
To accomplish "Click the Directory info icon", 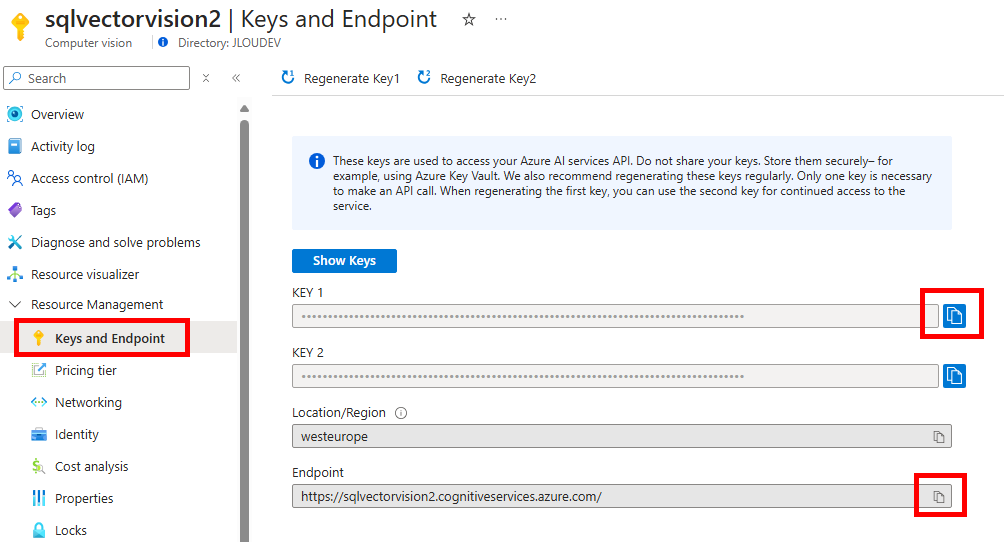I will pyautogui.click(x=163, y=42).
